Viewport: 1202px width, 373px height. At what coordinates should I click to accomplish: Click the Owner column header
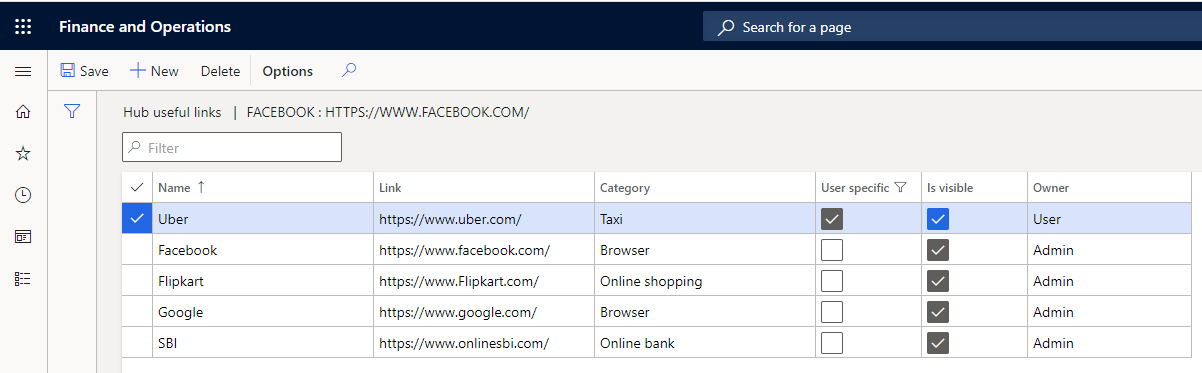(1110, 187)
